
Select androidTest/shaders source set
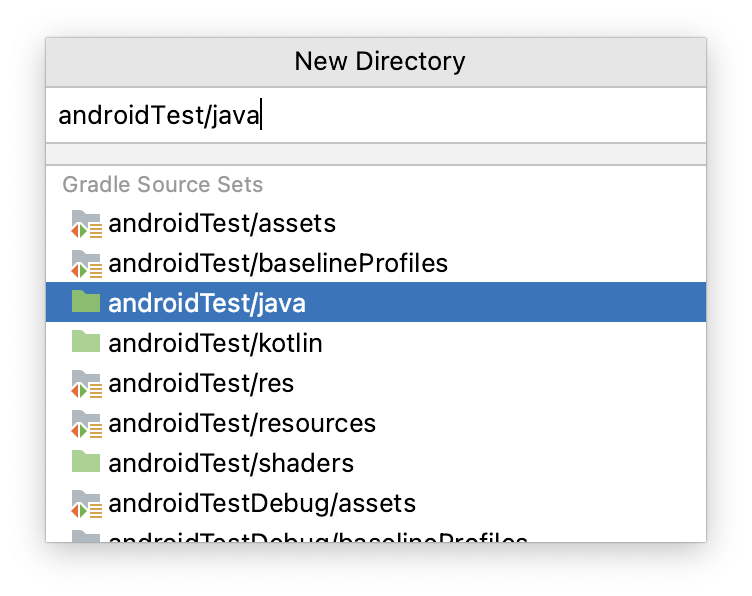231,463
